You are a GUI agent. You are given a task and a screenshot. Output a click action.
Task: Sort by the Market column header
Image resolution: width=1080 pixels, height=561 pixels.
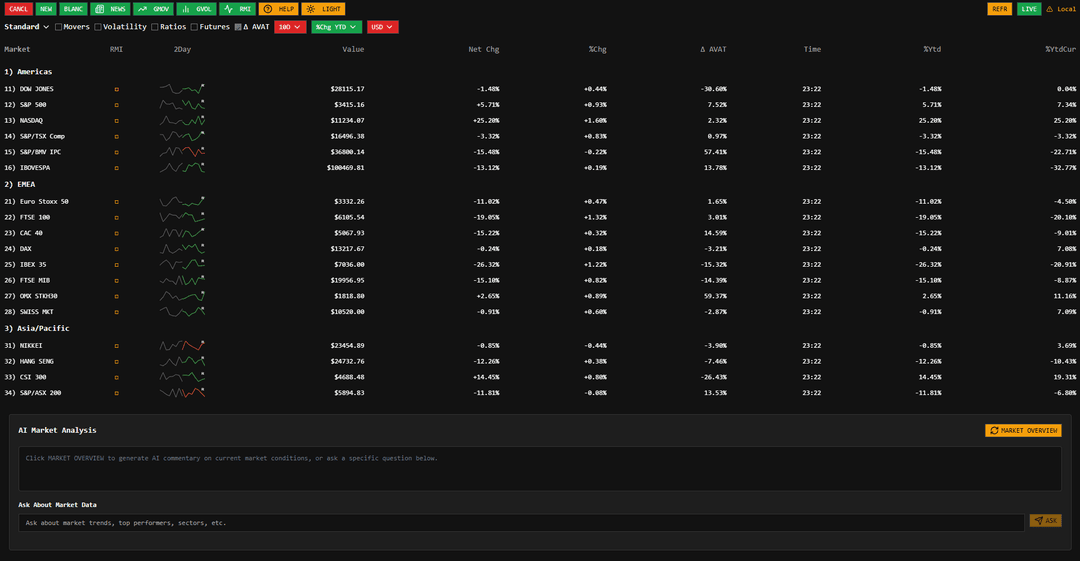[x=17, y=50]
